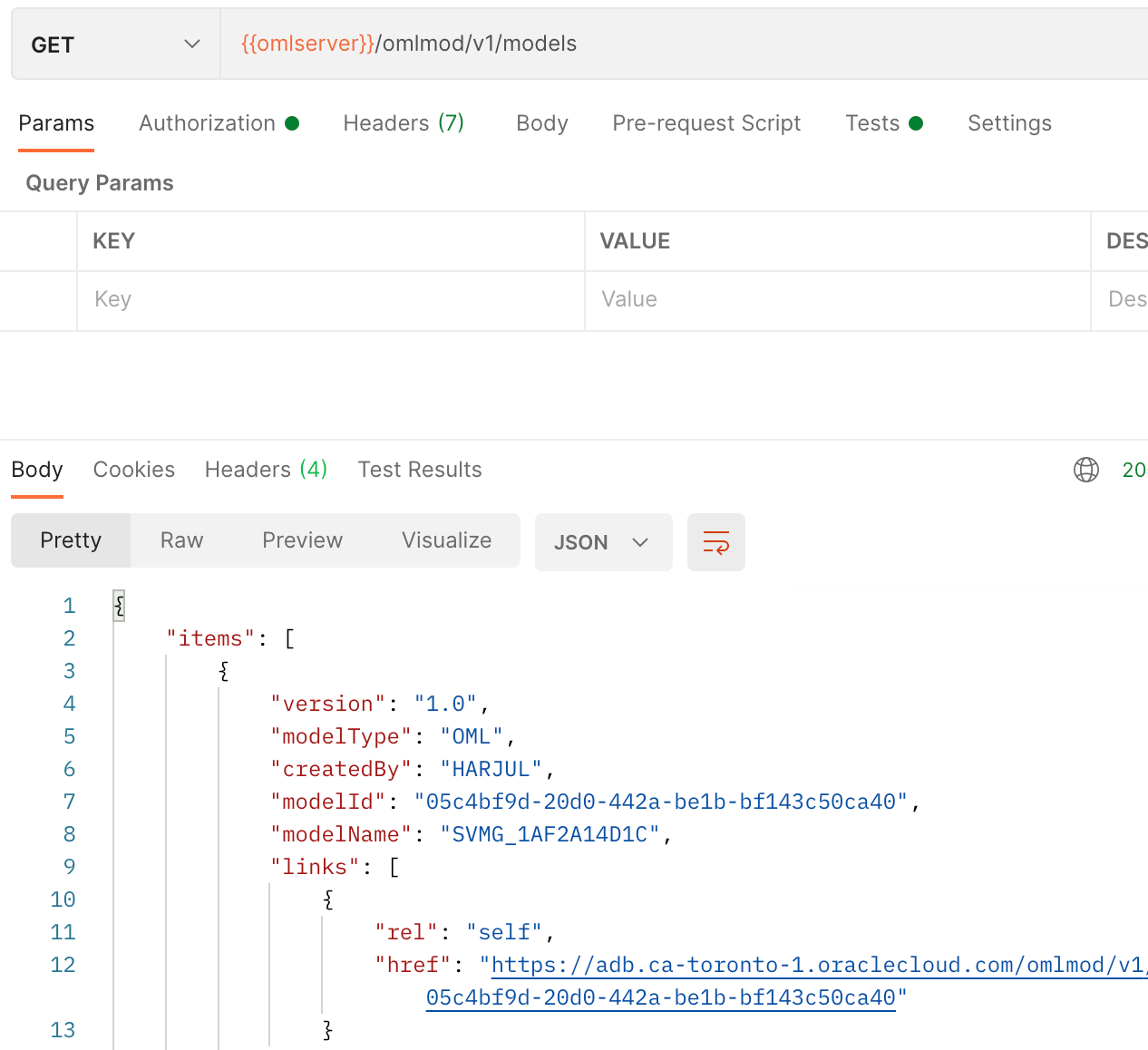
Task: Open the request Settings tab
Action: click(x=1009, y=123)
